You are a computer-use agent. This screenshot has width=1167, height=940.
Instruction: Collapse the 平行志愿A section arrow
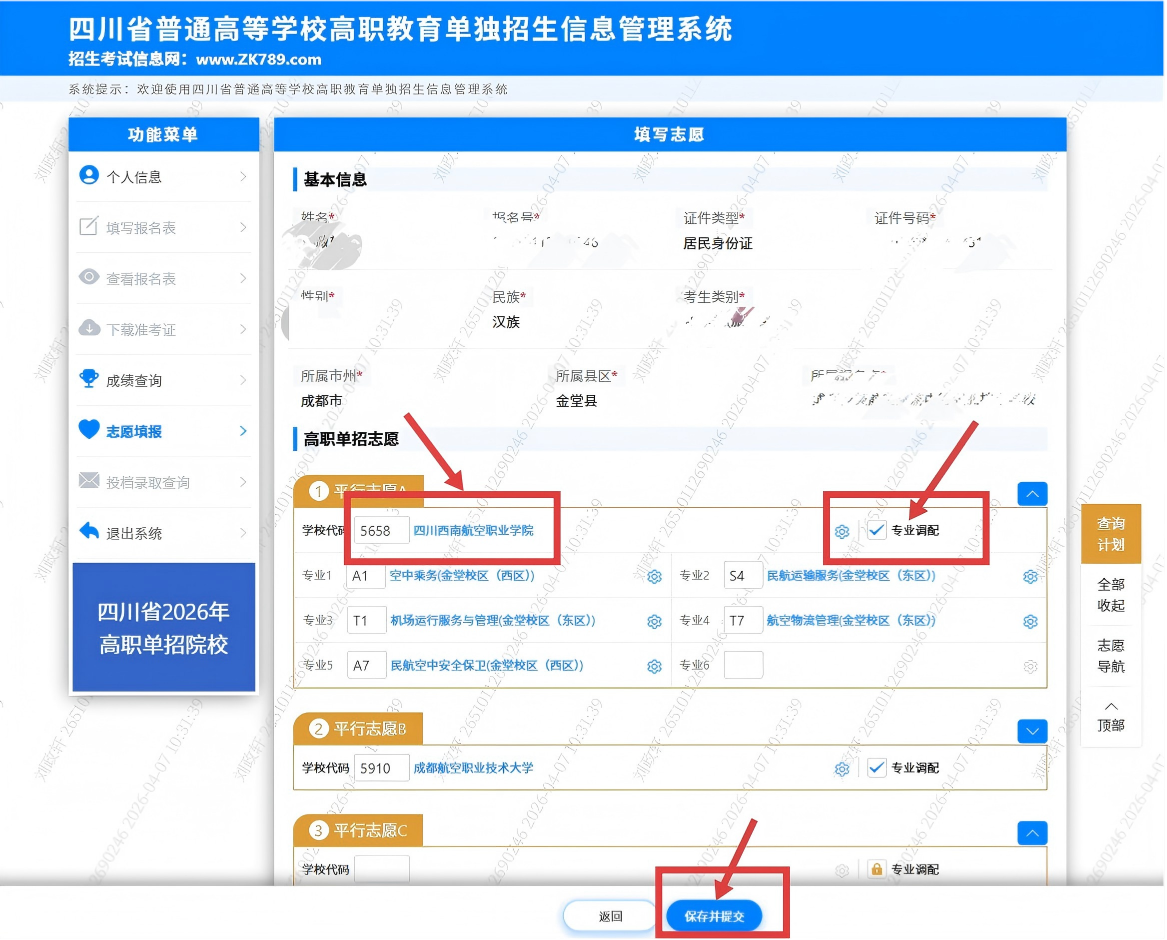point(1032,494)
